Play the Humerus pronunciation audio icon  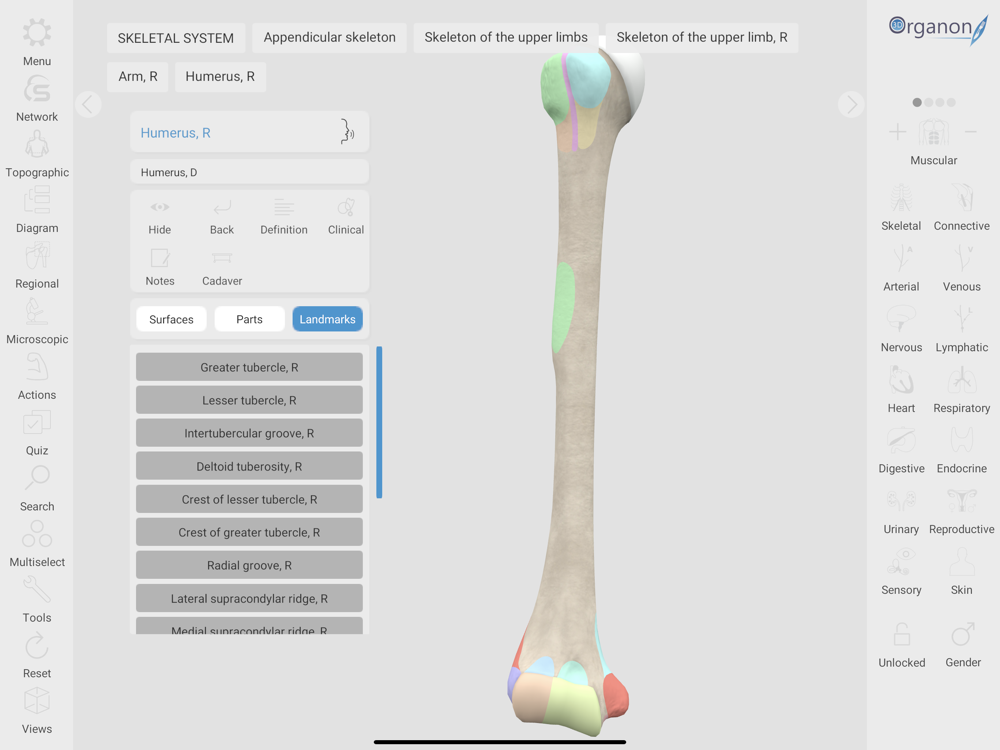[x=347, y=131]
